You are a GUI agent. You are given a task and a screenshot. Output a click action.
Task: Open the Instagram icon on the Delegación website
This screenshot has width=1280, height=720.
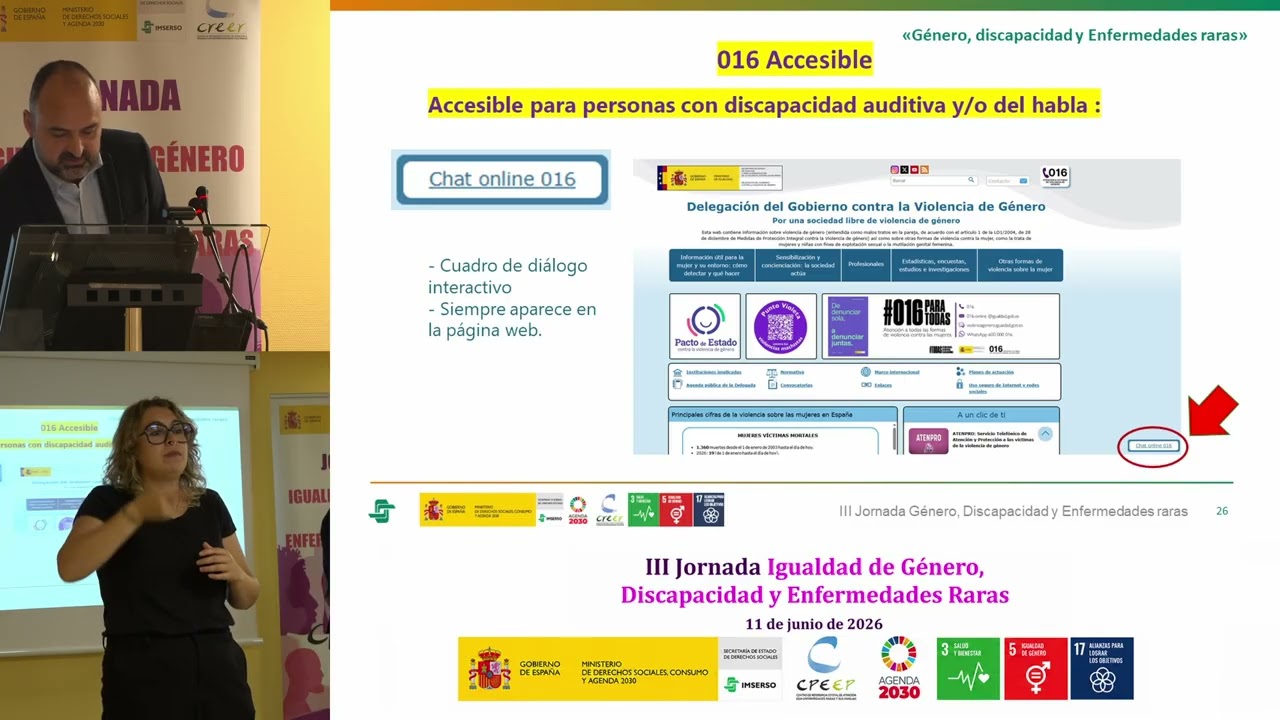point(895,170)
